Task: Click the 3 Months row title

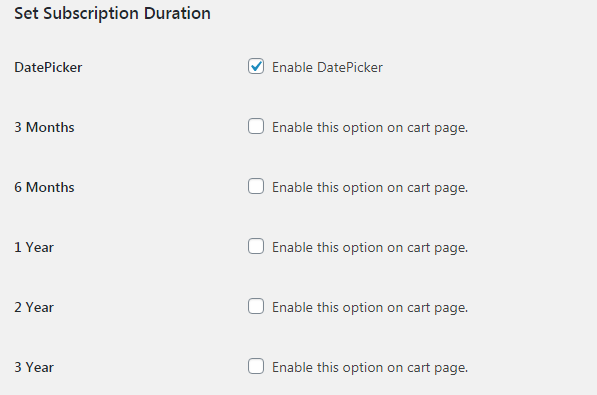Action: (44, 127)
